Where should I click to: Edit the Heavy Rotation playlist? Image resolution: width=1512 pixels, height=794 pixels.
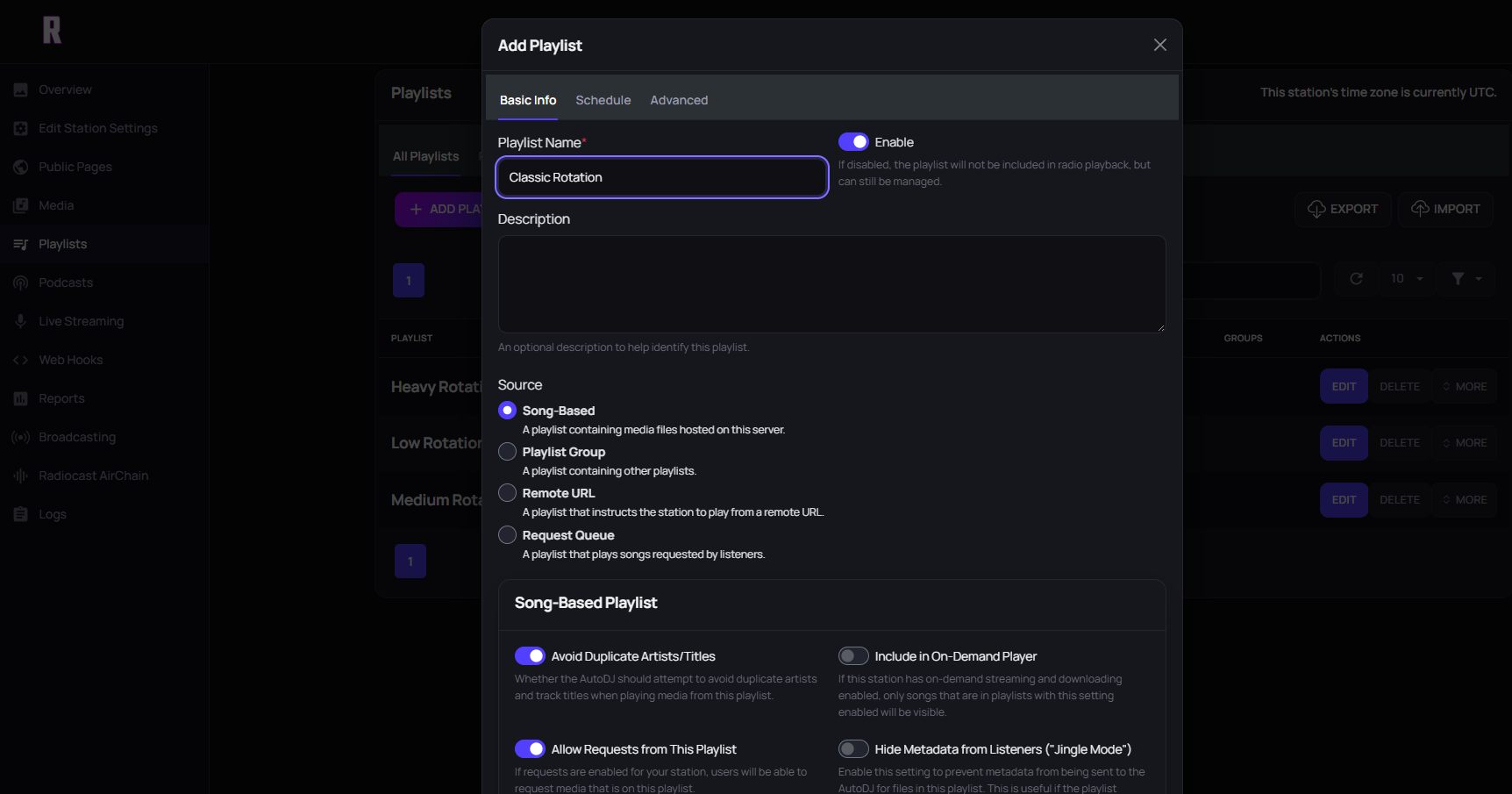[1344, 387]
